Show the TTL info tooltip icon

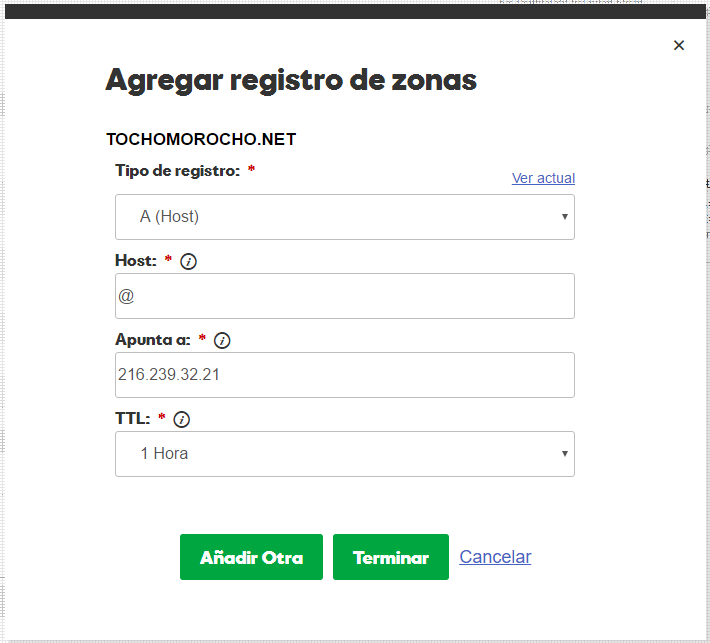point(182,420)
